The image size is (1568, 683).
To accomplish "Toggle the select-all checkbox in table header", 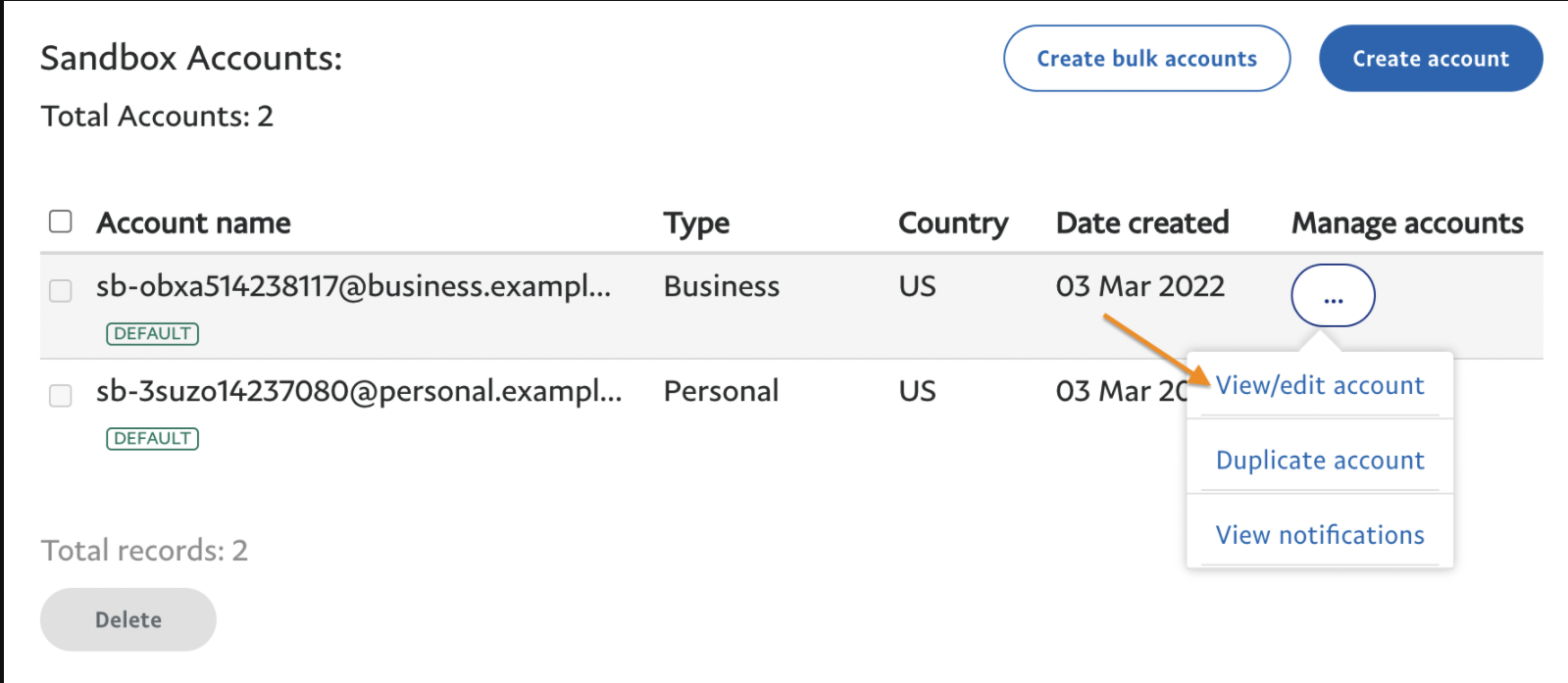I will (61, 221).
